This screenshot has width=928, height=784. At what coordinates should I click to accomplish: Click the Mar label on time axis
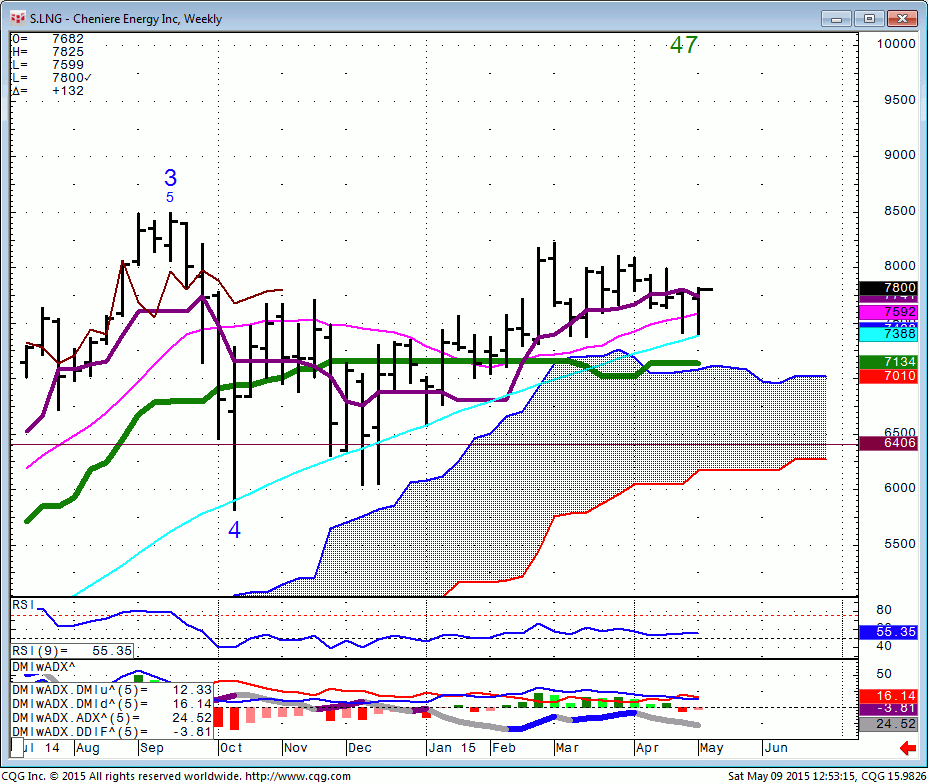(567, 748)
